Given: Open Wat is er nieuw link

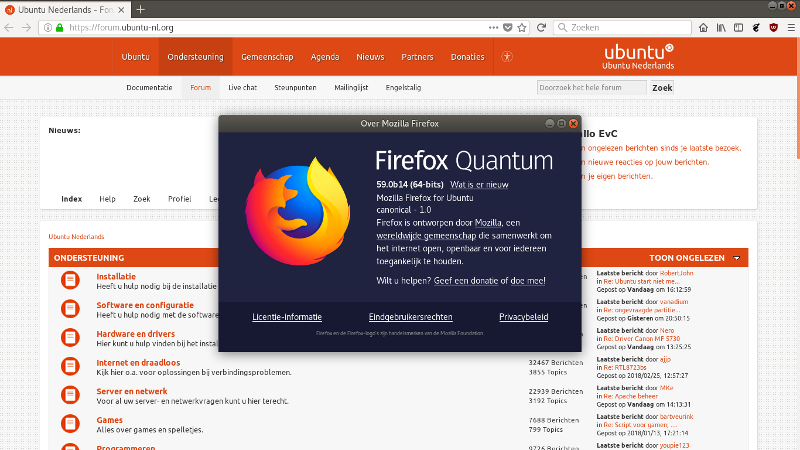Looking at the screenshot, I should (x=479, y=185).
